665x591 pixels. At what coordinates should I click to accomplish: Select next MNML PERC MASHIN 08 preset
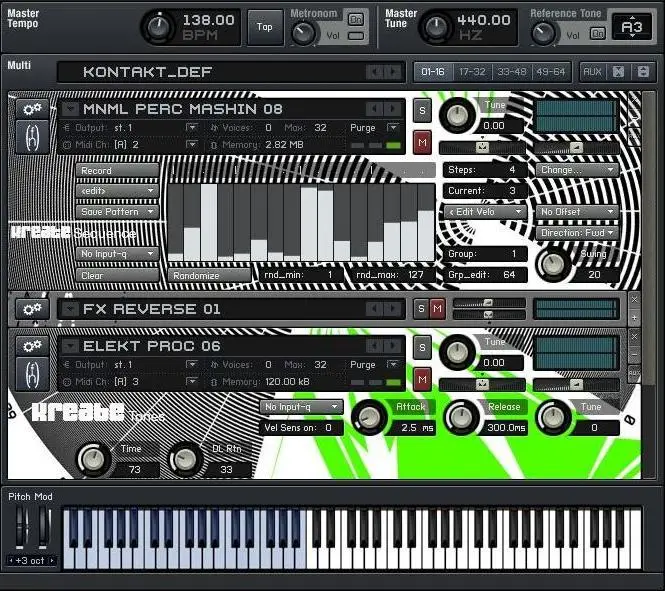click(x=393, y=109)
